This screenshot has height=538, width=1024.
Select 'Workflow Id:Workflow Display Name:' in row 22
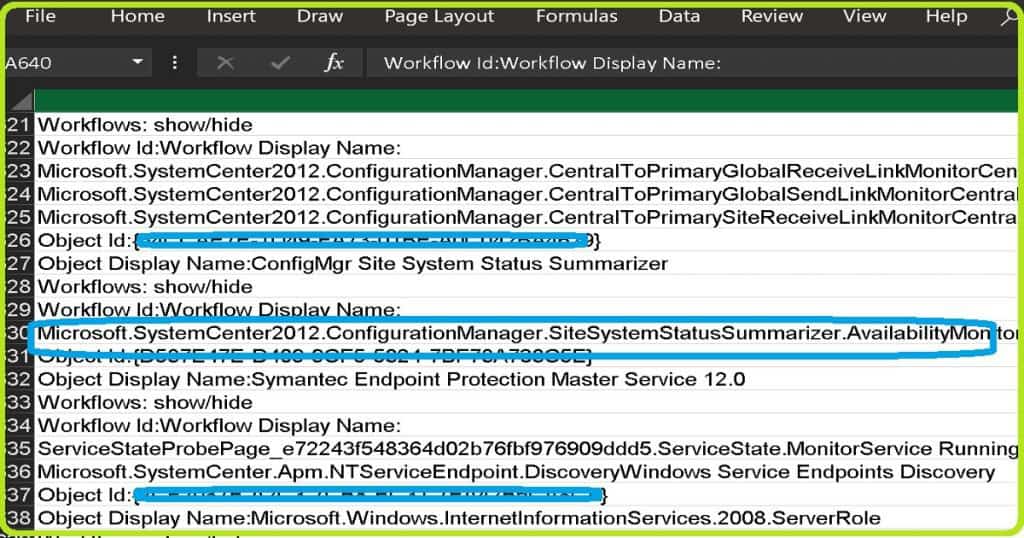(526, 148)
